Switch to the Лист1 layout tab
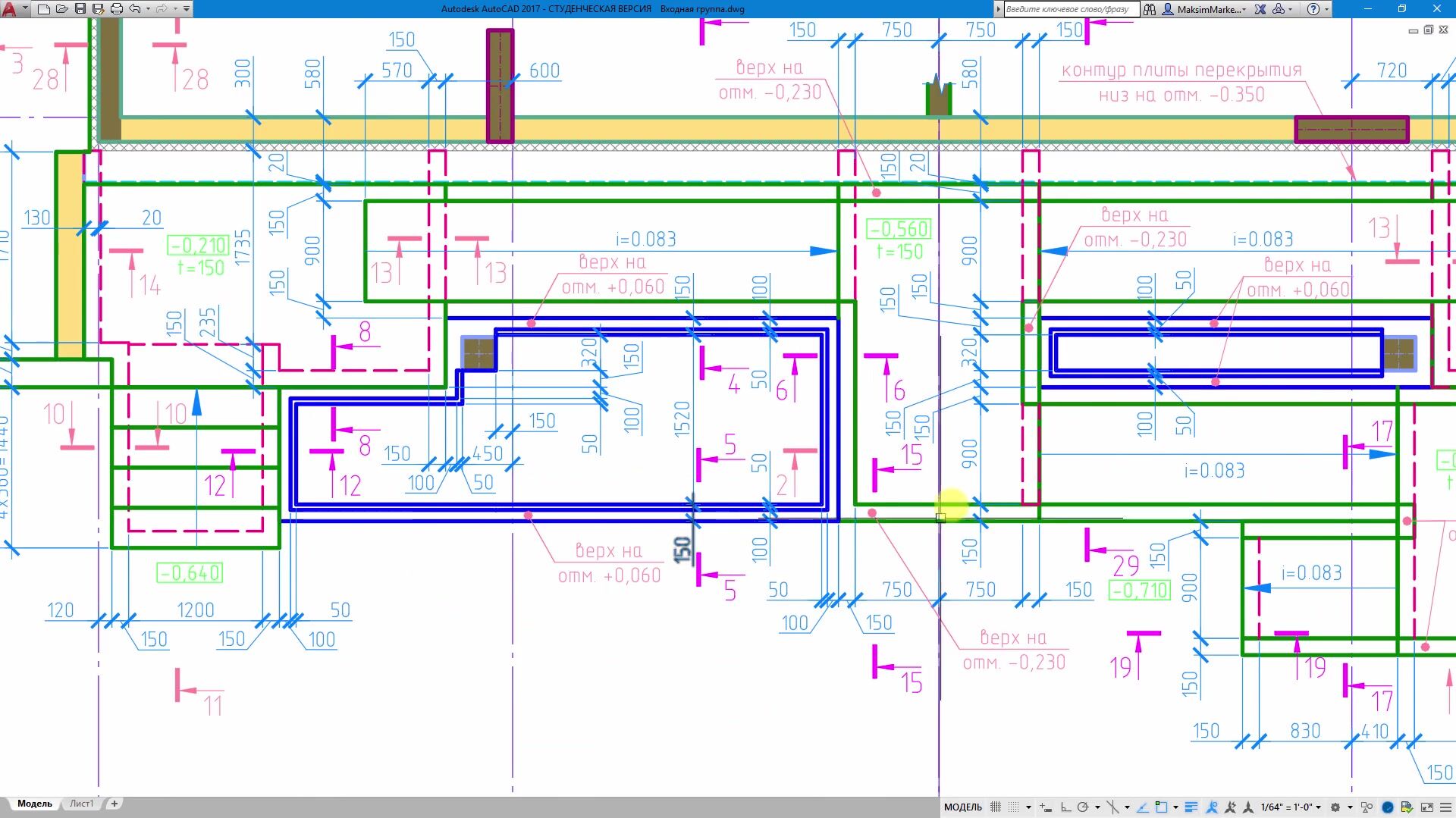This screenshot has width=1456, height=818. (x=82, y=804)
